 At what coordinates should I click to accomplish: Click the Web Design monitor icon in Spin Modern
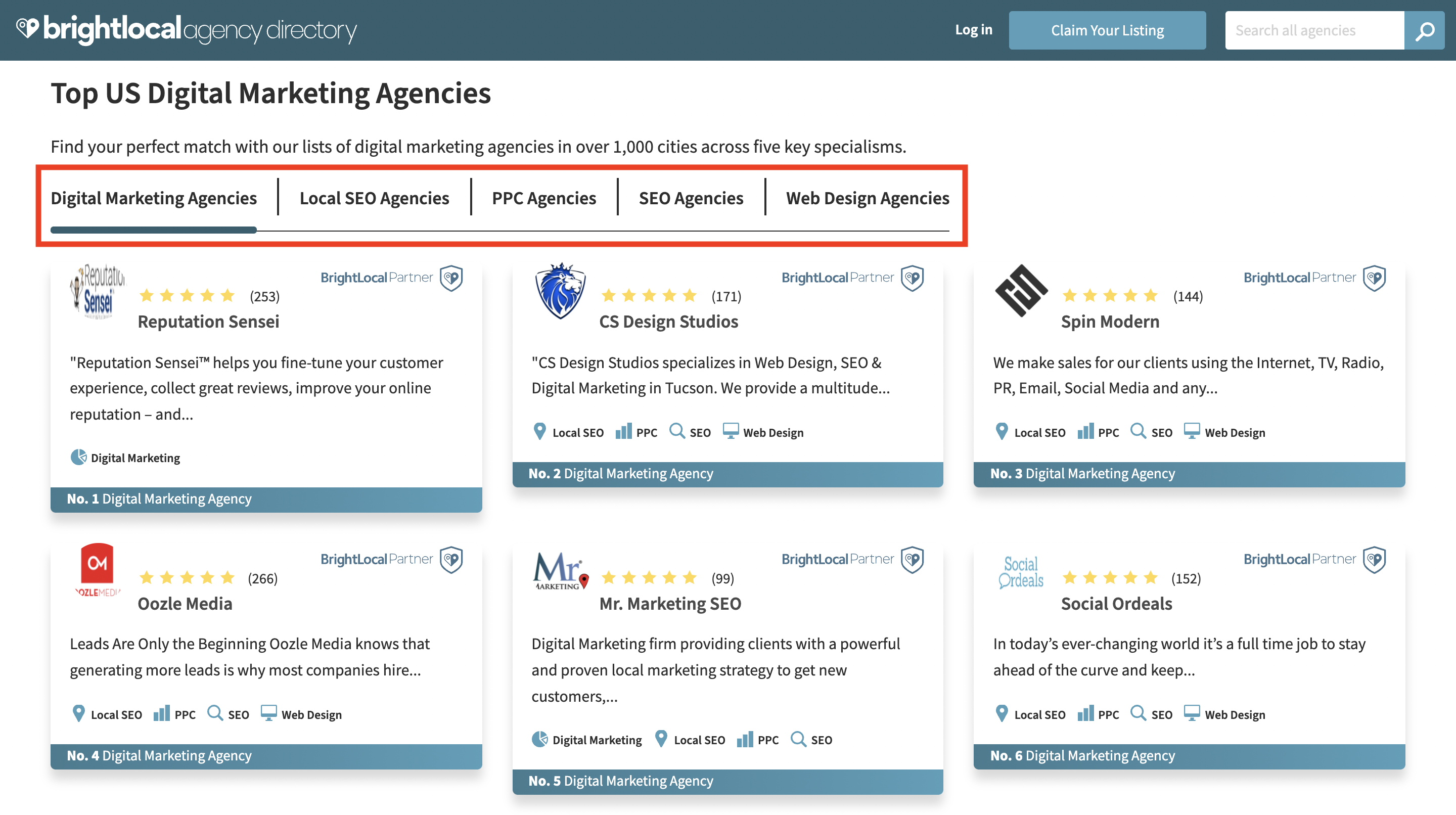pyautogui.click(x=1192, y=431)
